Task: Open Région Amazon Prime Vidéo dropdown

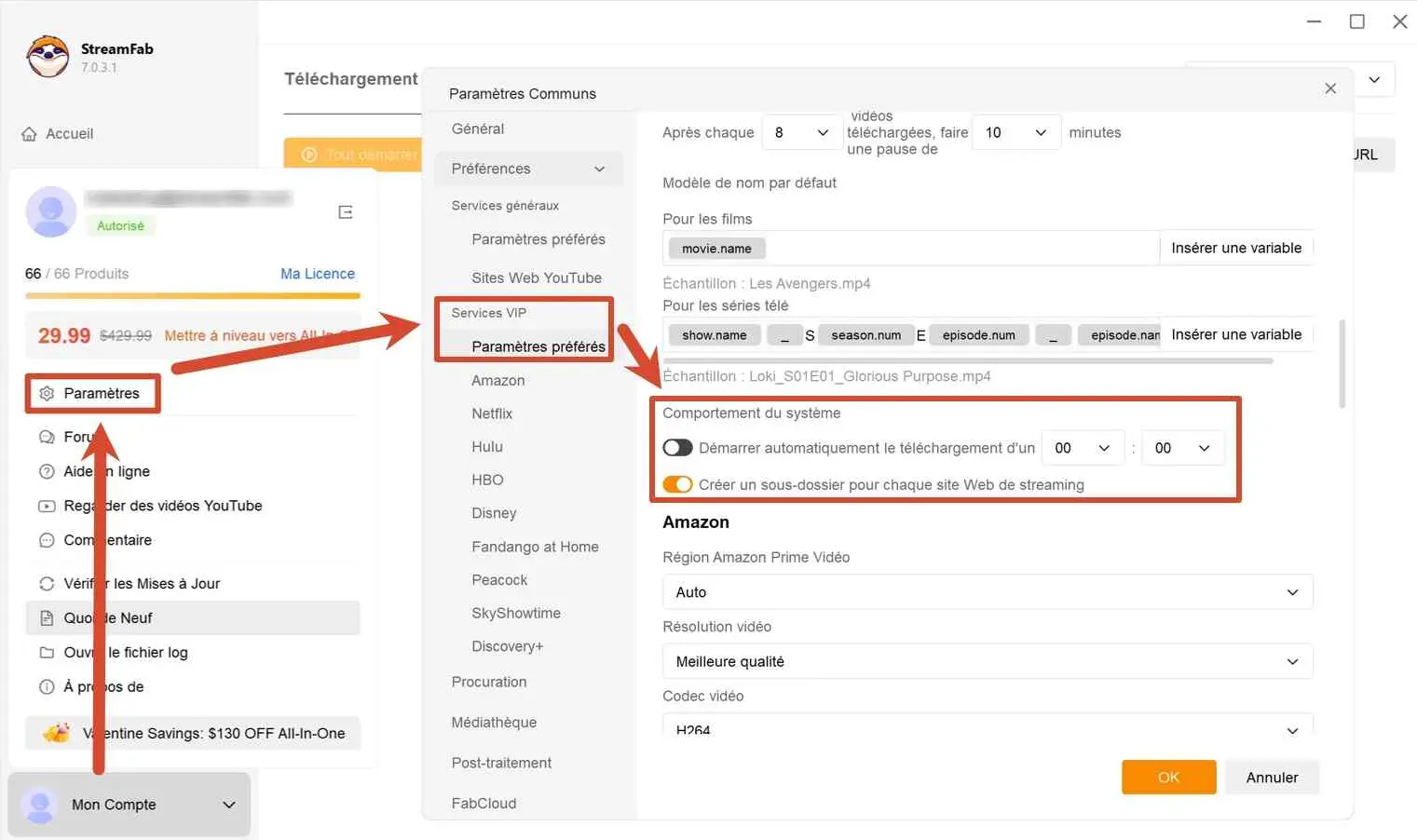Action: (988, 592)
